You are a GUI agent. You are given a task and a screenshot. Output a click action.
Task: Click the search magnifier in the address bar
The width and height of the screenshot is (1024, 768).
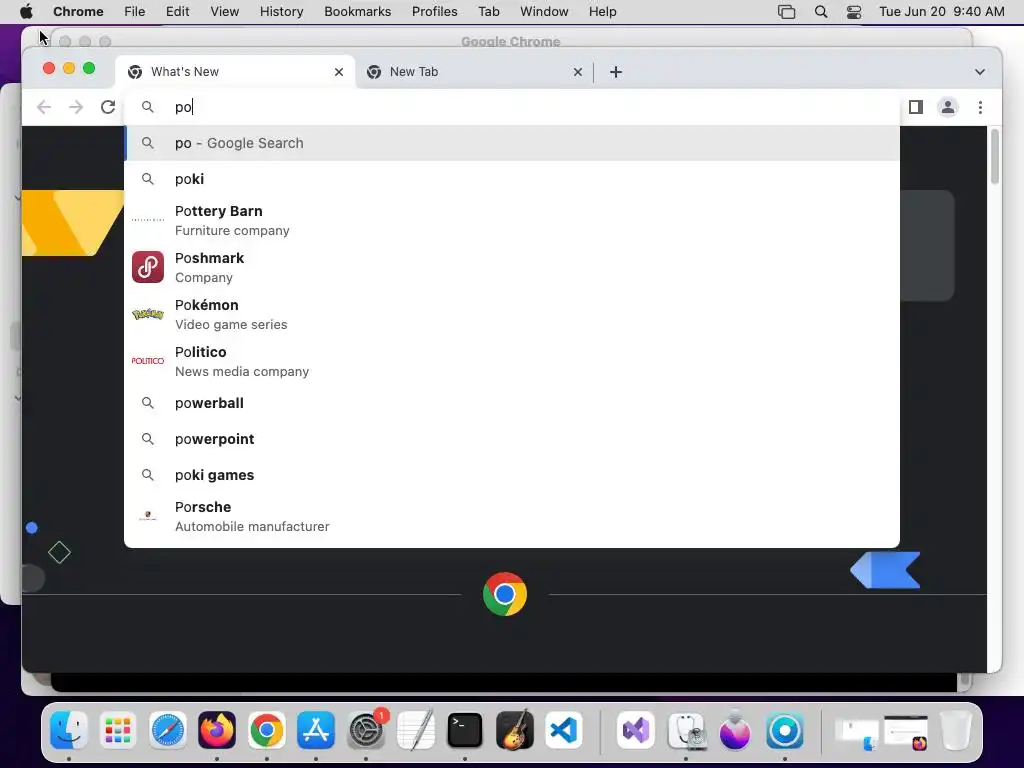(148, 107)
